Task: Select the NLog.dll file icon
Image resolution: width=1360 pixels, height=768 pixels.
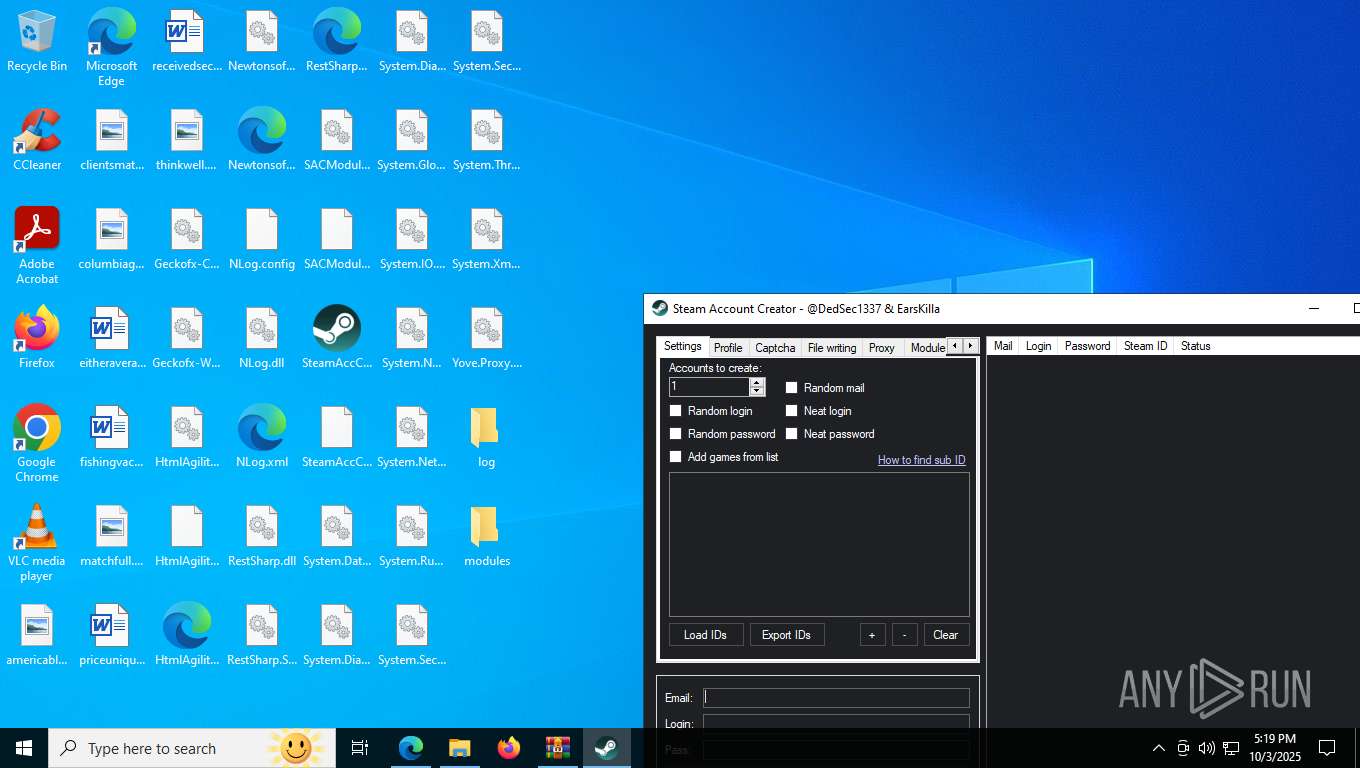Action: (x=262, y=338)
